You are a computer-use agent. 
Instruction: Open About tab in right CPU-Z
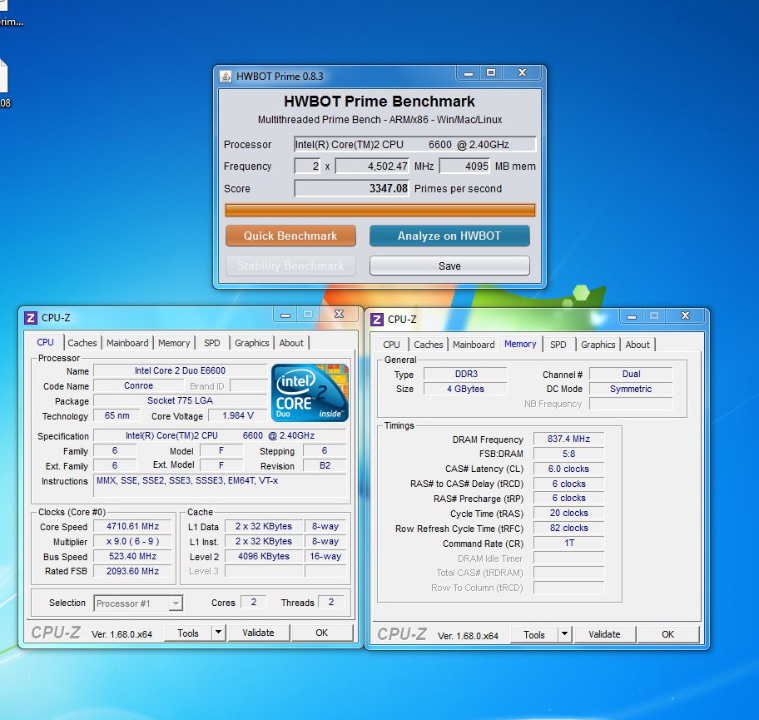pyautogui.click(x=638, y=344)
